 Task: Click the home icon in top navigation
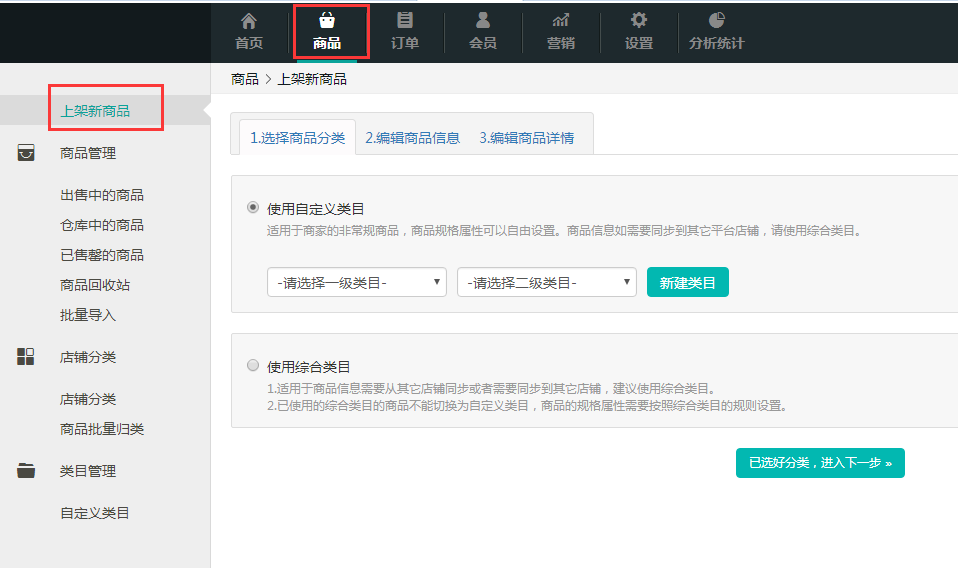(249, 20)
